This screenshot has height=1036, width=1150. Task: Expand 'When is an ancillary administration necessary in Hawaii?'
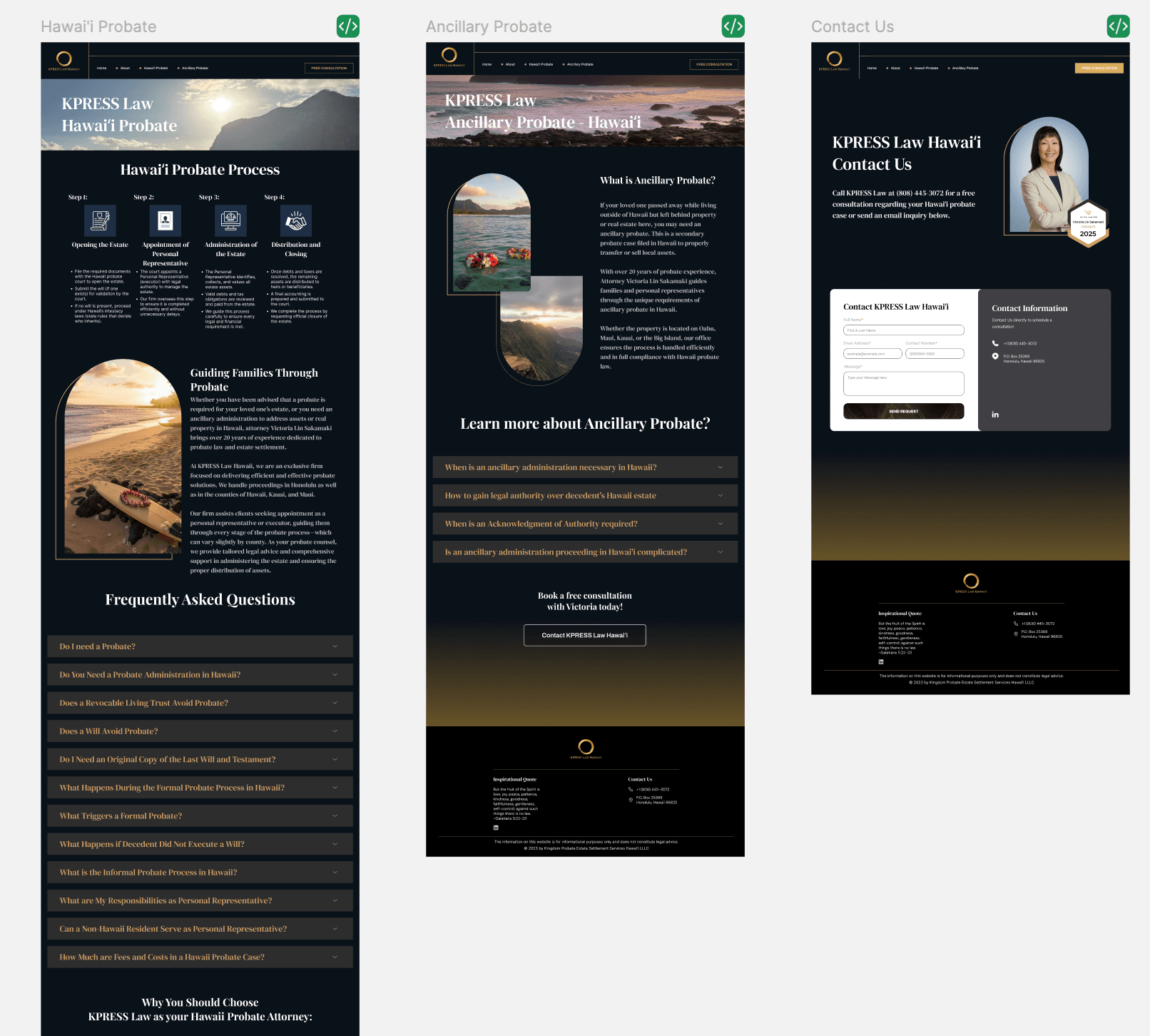tap(585, 467)
